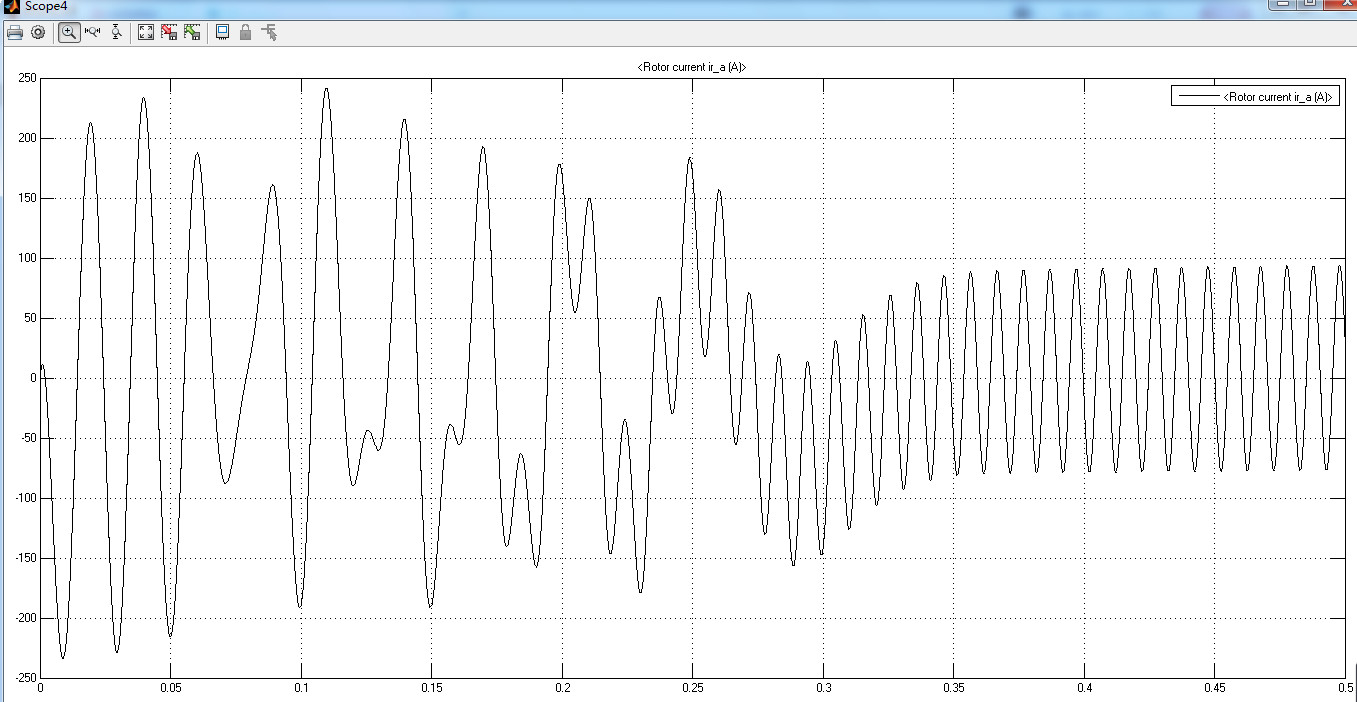Click the lock axes selection icon
The image size is (1357, 702).
(245, 32)
